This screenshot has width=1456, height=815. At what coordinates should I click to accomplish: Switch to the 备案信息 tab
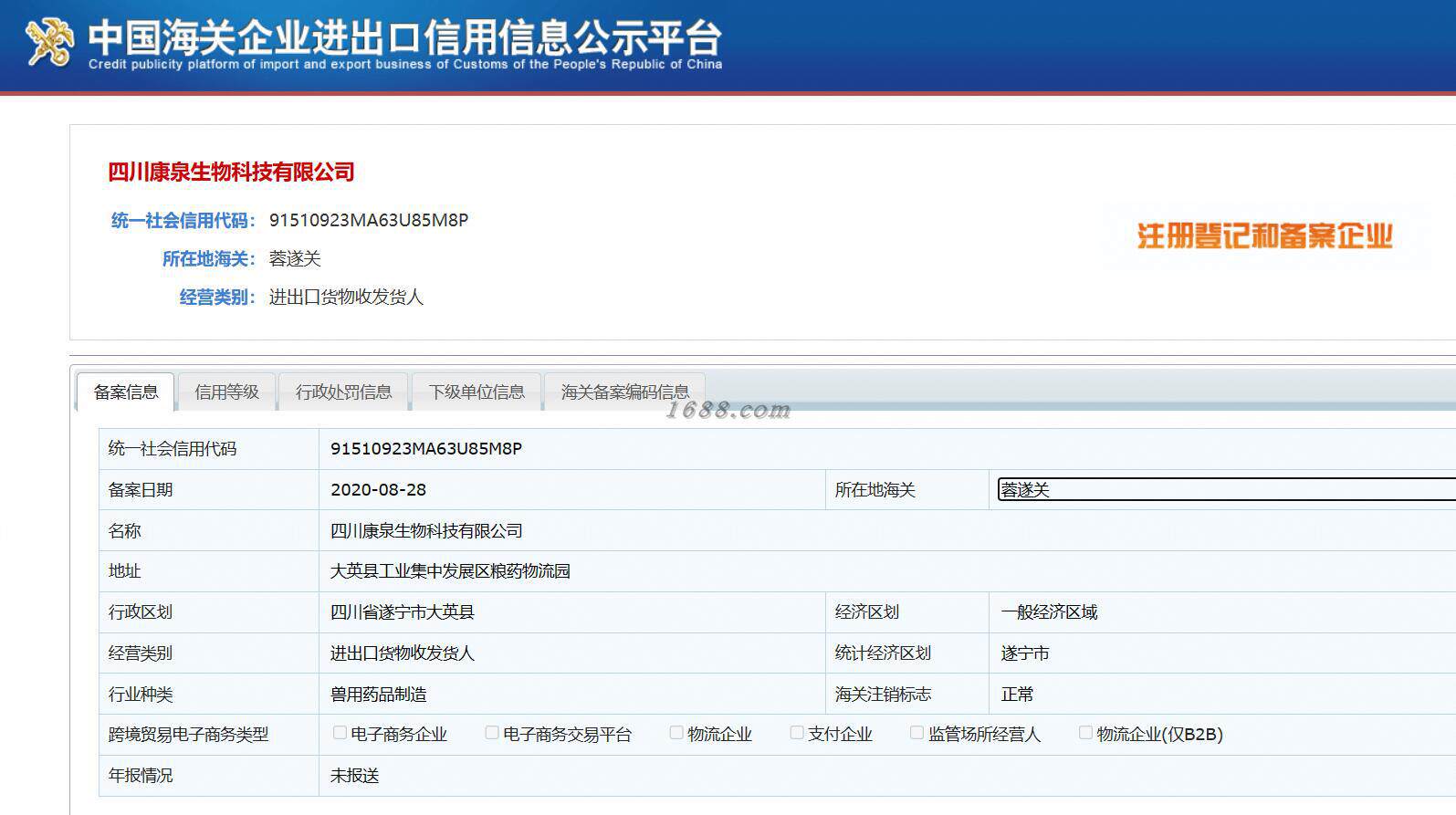(x=126, y=392)
